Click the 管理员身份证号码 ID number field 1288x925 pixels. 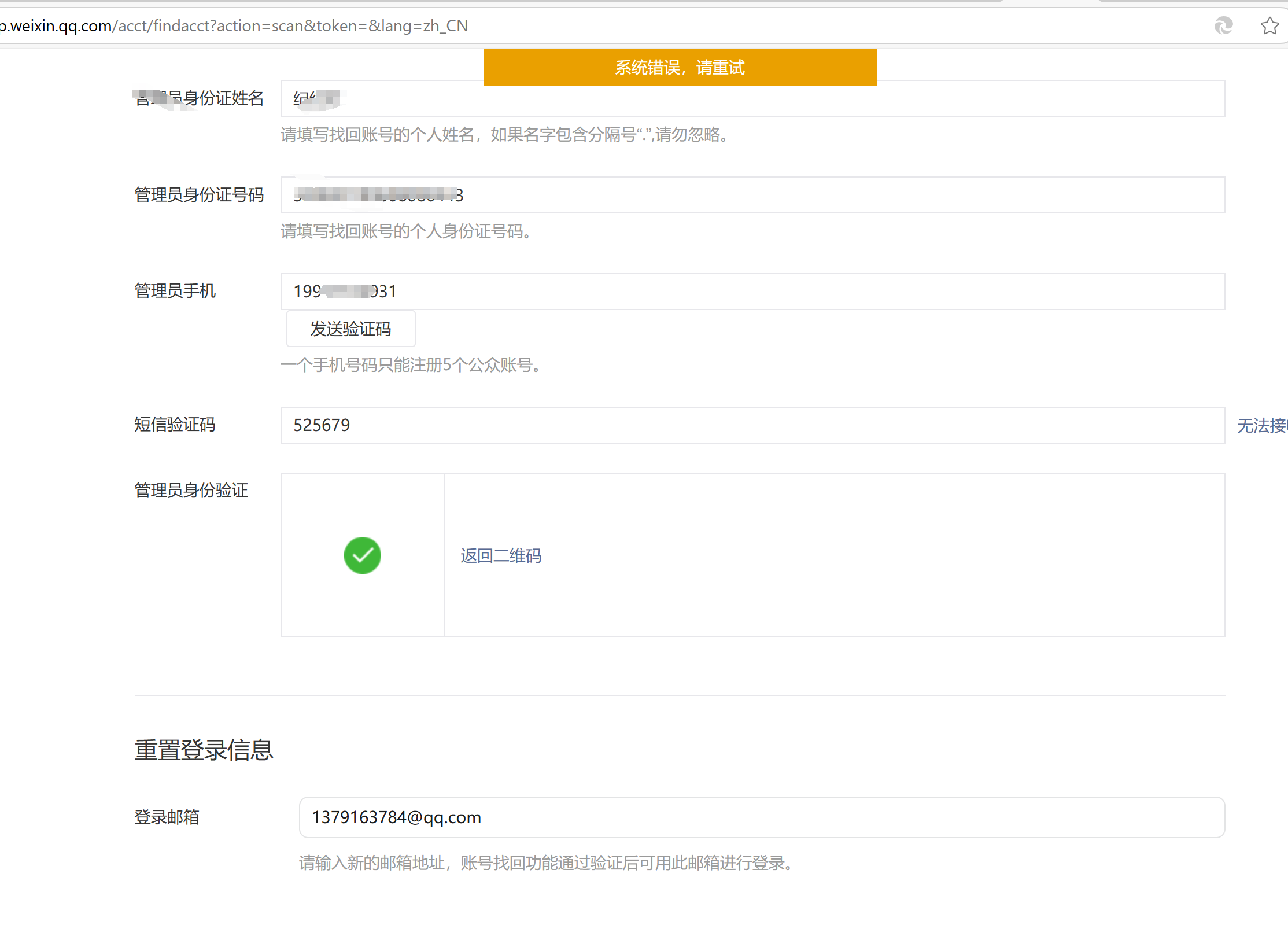752,195
